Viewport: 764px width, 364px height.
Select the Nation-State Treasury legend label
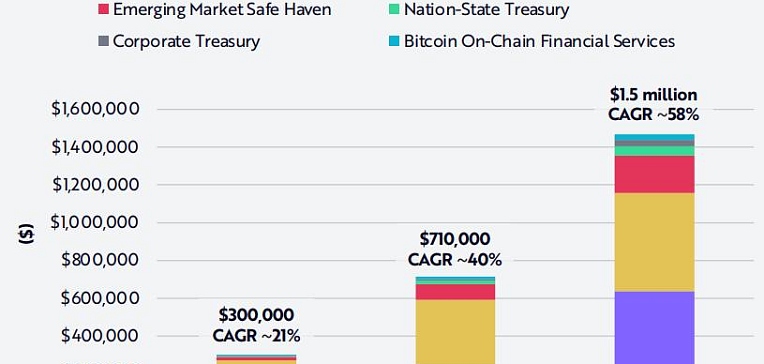tap(486, 9)
